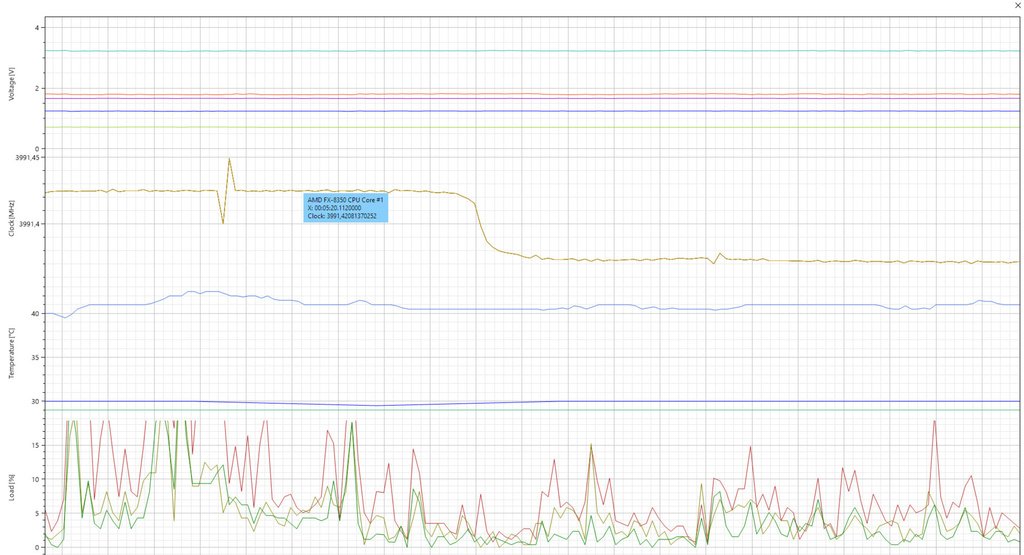
Task: Click the AMD FX-8350 CPU Core #1 tooltip
Action: click(345, 208)
